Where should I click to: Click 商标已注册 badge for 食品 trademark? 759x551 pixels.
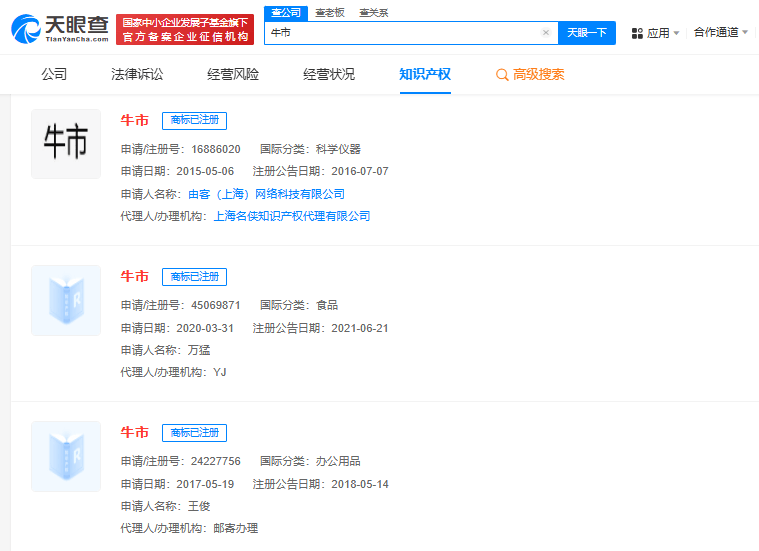pos(195,276)
